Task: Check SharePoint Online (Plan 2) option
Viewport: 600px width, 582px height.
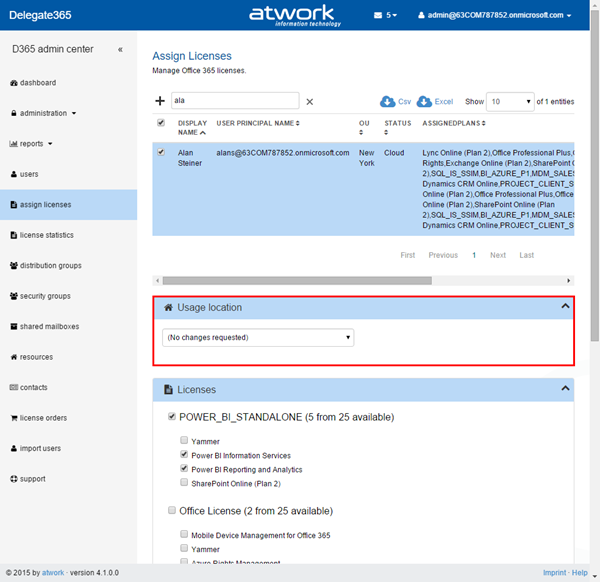Action: [184, 482]
